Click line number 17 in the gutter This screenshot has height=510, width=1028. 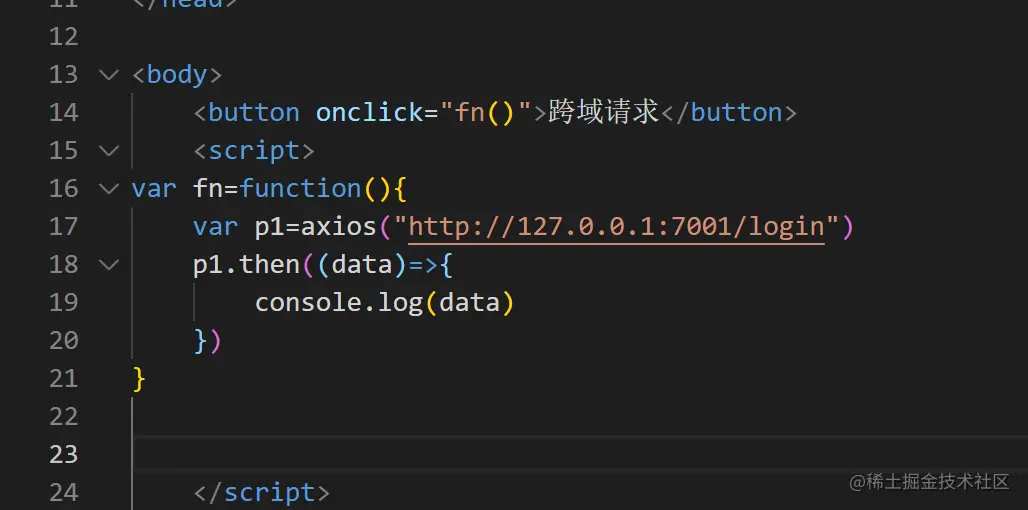(63, 226)
